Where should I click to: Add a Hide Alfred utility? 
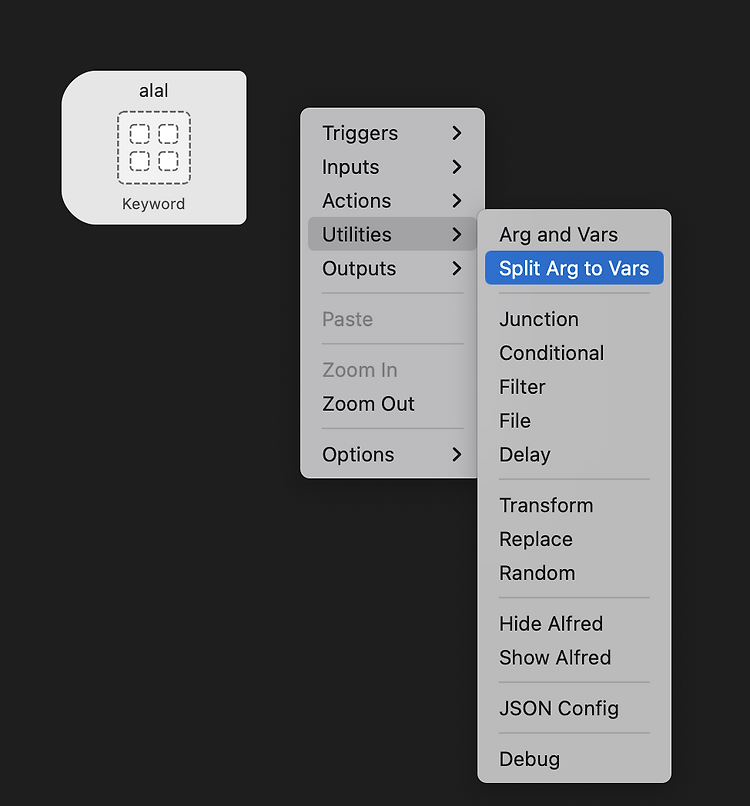coord(574,624)
